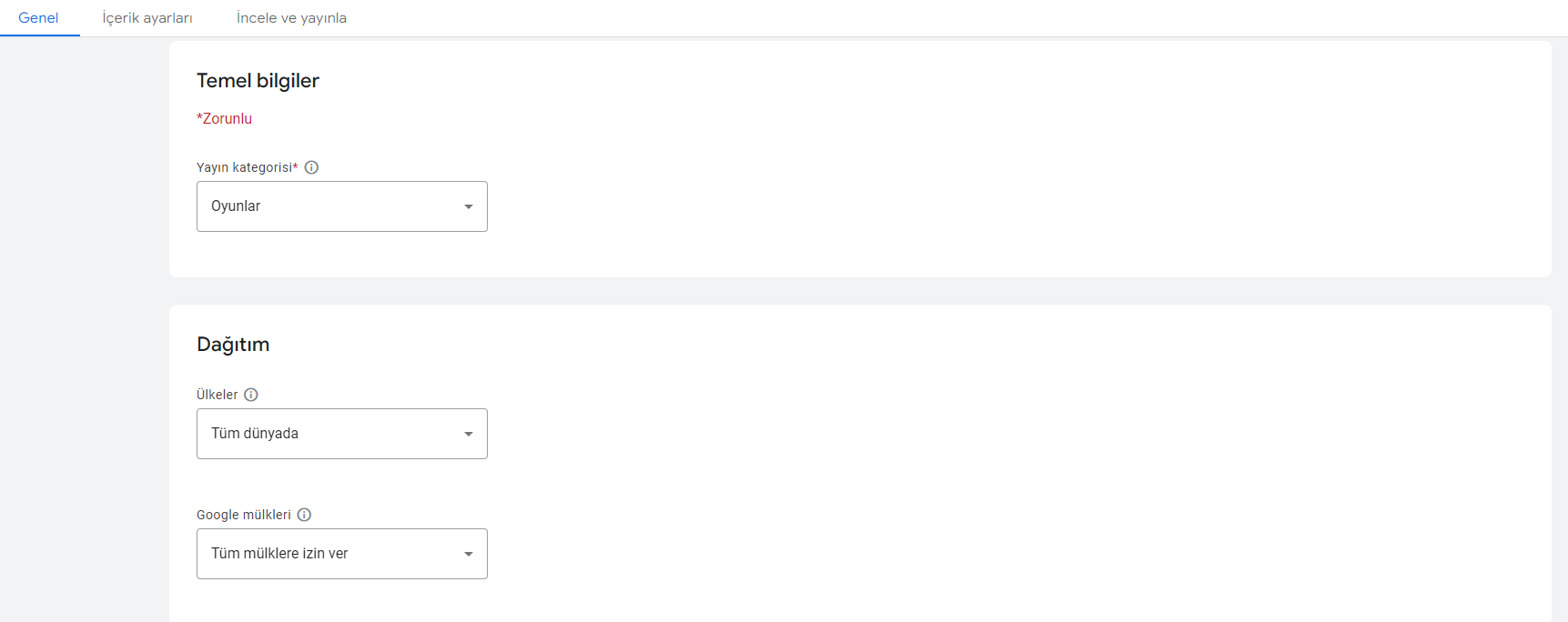
Task: Click arrow icon in Tüm mülklere izin ver
Action: coord(469,554)
